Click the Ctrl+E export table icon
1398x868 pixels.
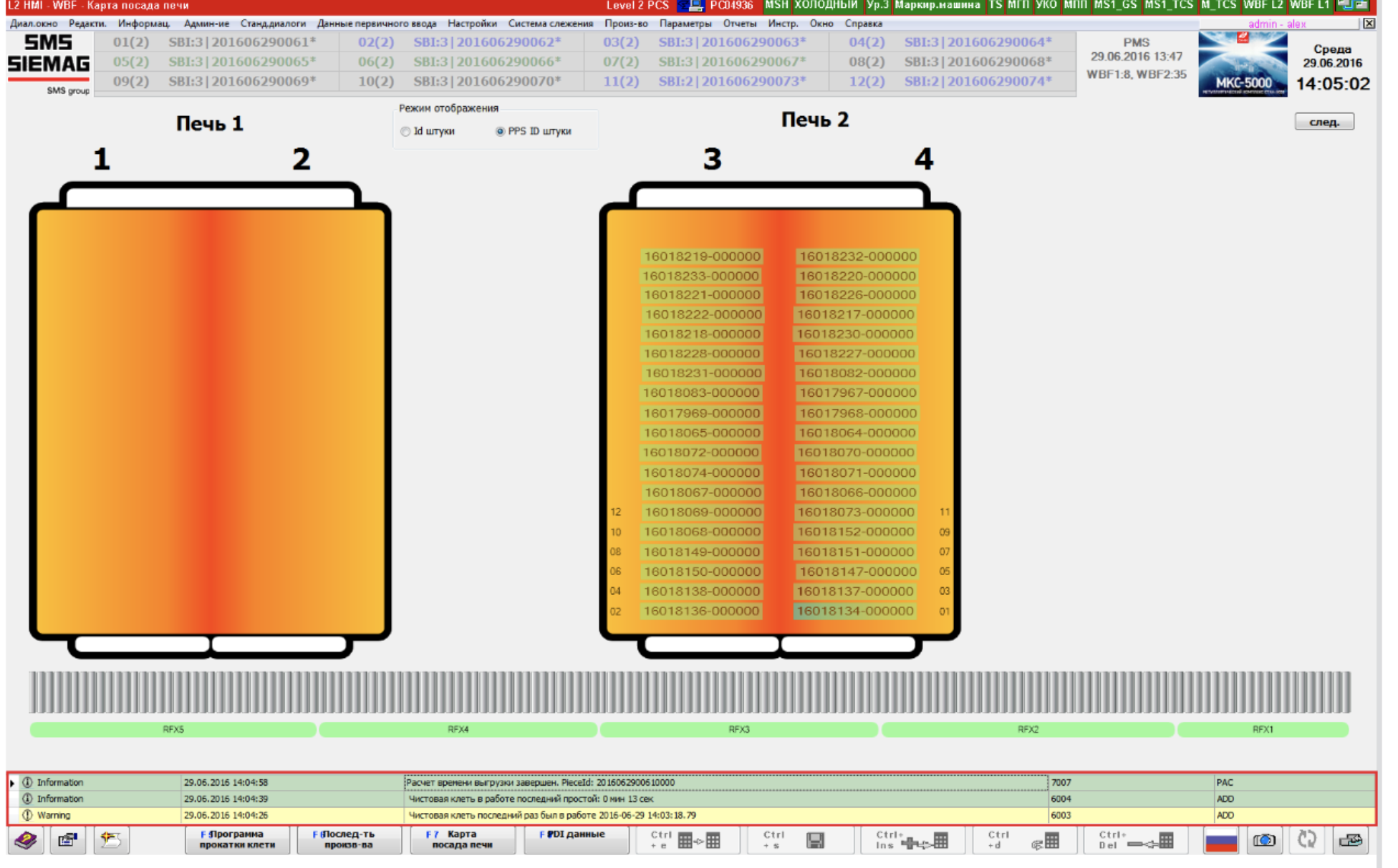point(698,840)
